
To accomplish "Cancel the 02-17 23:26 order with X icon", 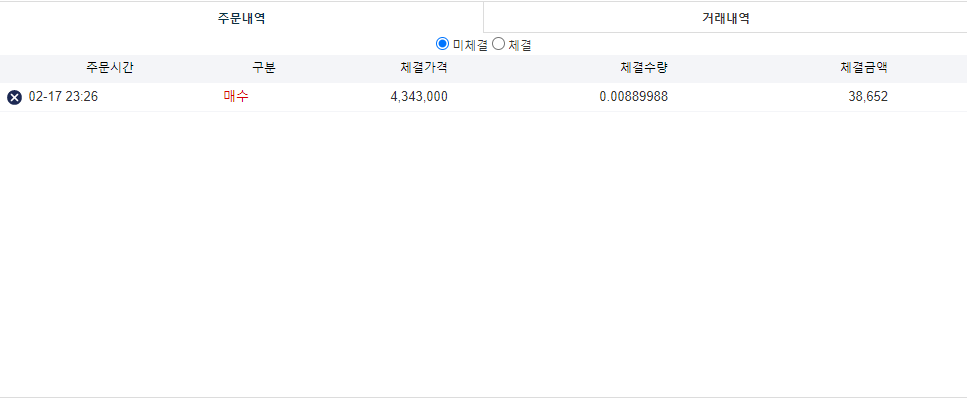I will [x=14, y=97].
